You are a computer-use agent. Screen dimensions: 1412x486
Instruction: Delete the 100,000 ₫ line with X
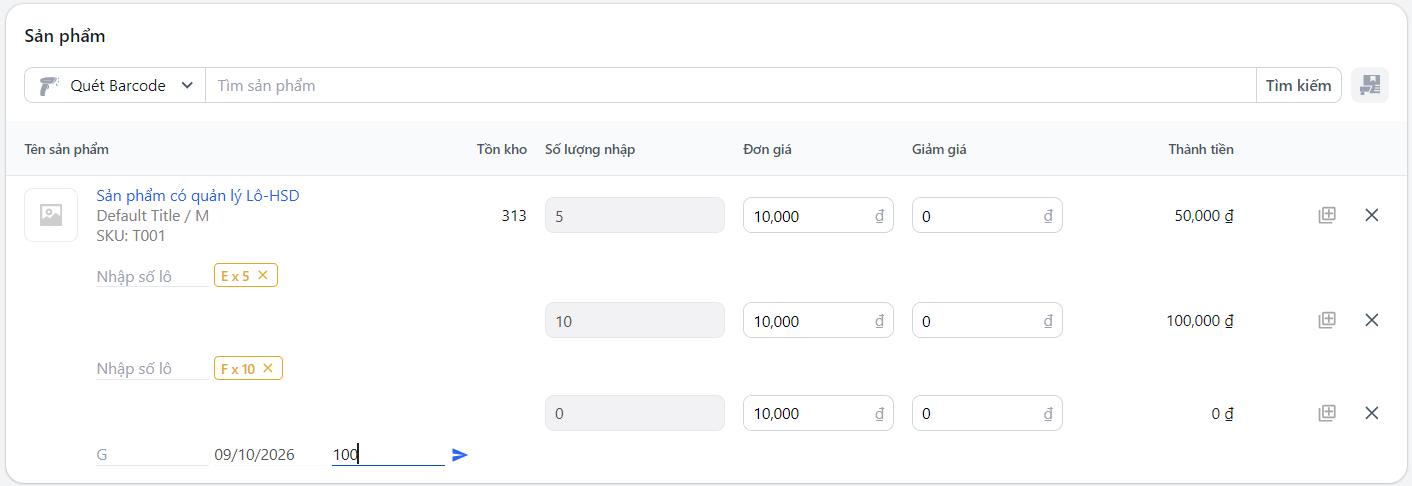(x=1372, y=320)
